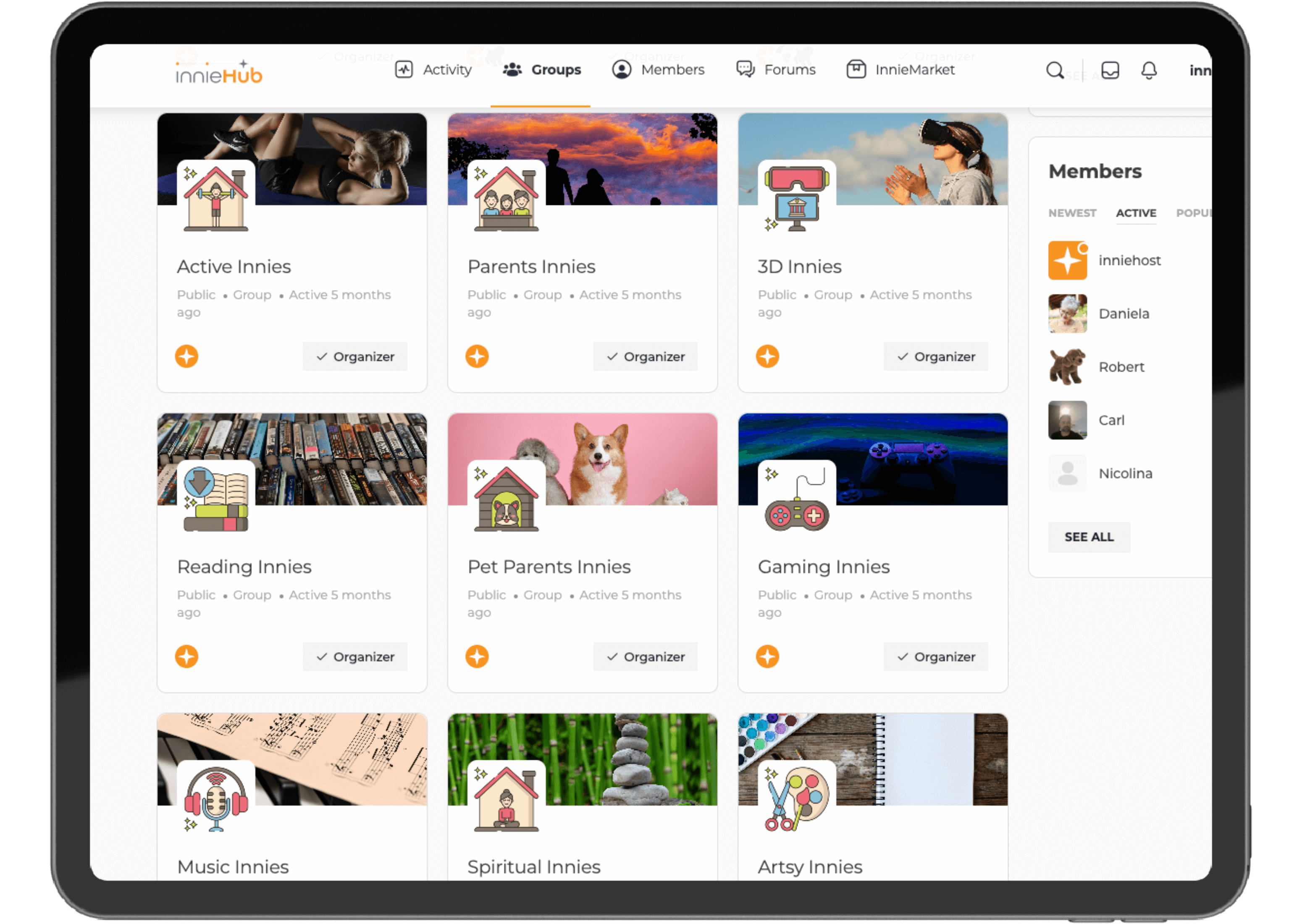
Task: Open the Forums menu item
Action: [775, 69]
